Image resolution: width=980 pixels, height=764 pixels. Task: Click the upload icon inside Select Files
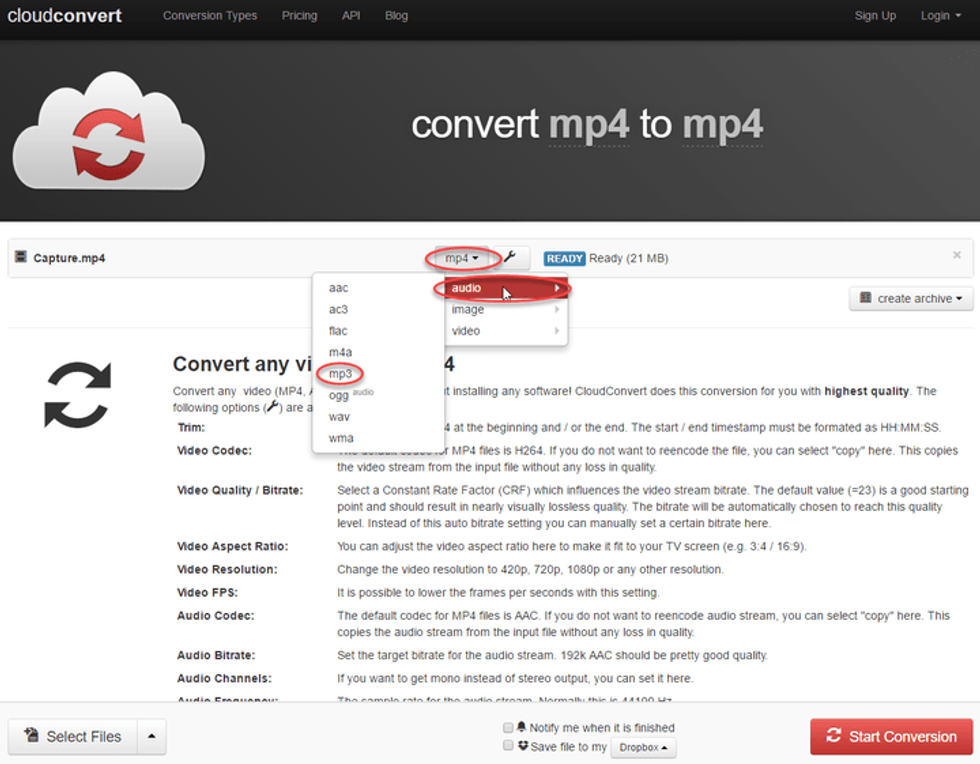(33, 736)
